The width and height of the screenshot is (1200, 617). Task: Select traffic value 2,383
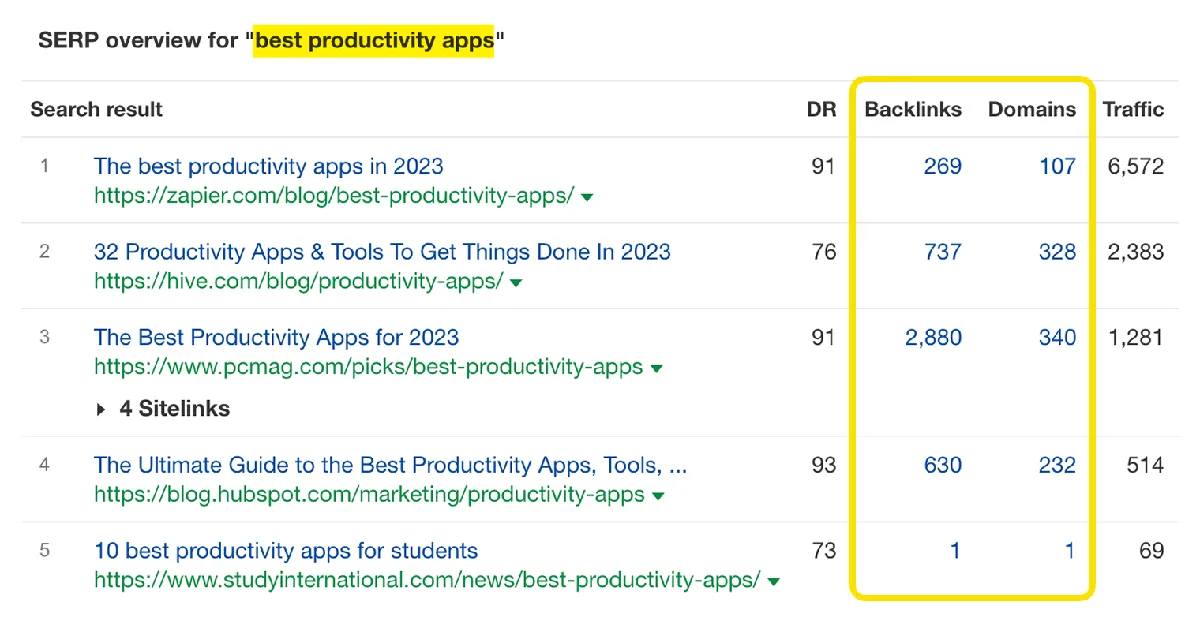coord(1136,251)
